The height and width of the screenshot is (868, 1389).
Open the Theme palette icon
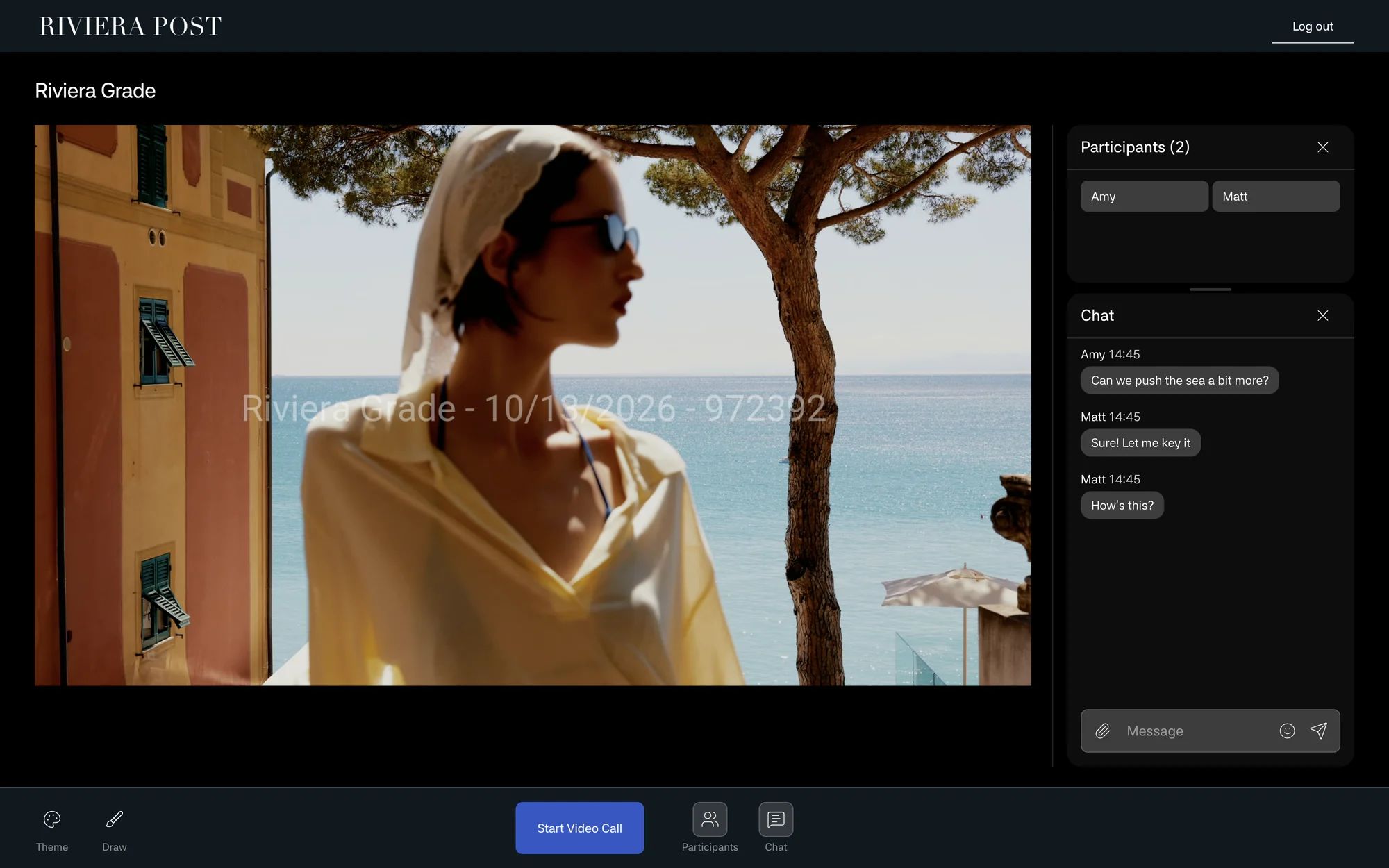coord(52,820)
